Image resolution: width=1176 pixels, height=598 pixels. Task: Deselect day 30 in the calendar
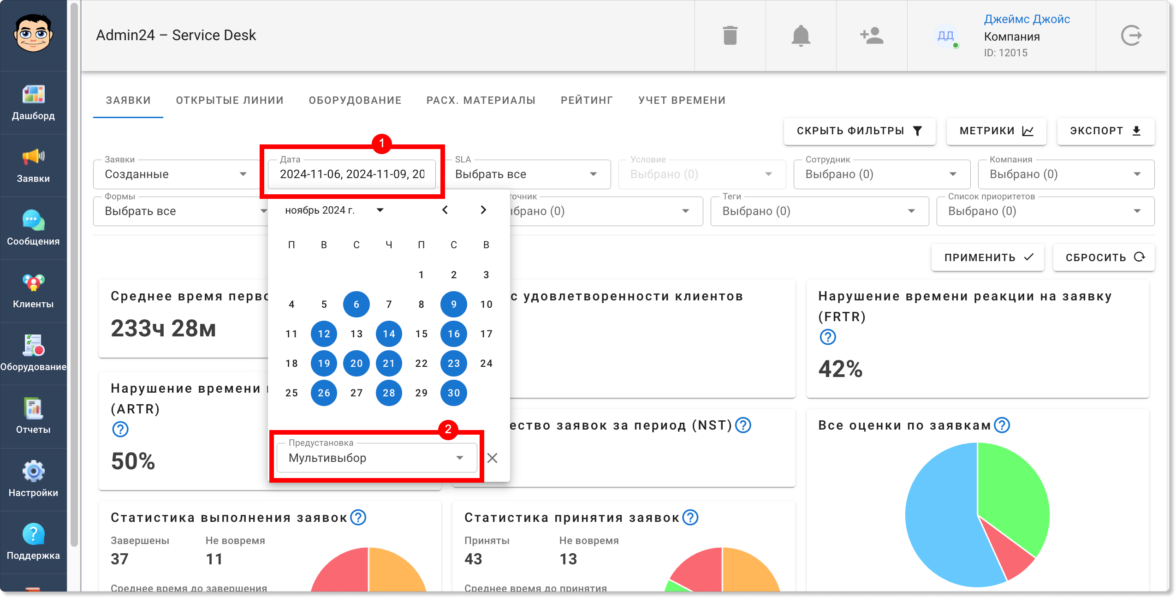tap(454, 393)
